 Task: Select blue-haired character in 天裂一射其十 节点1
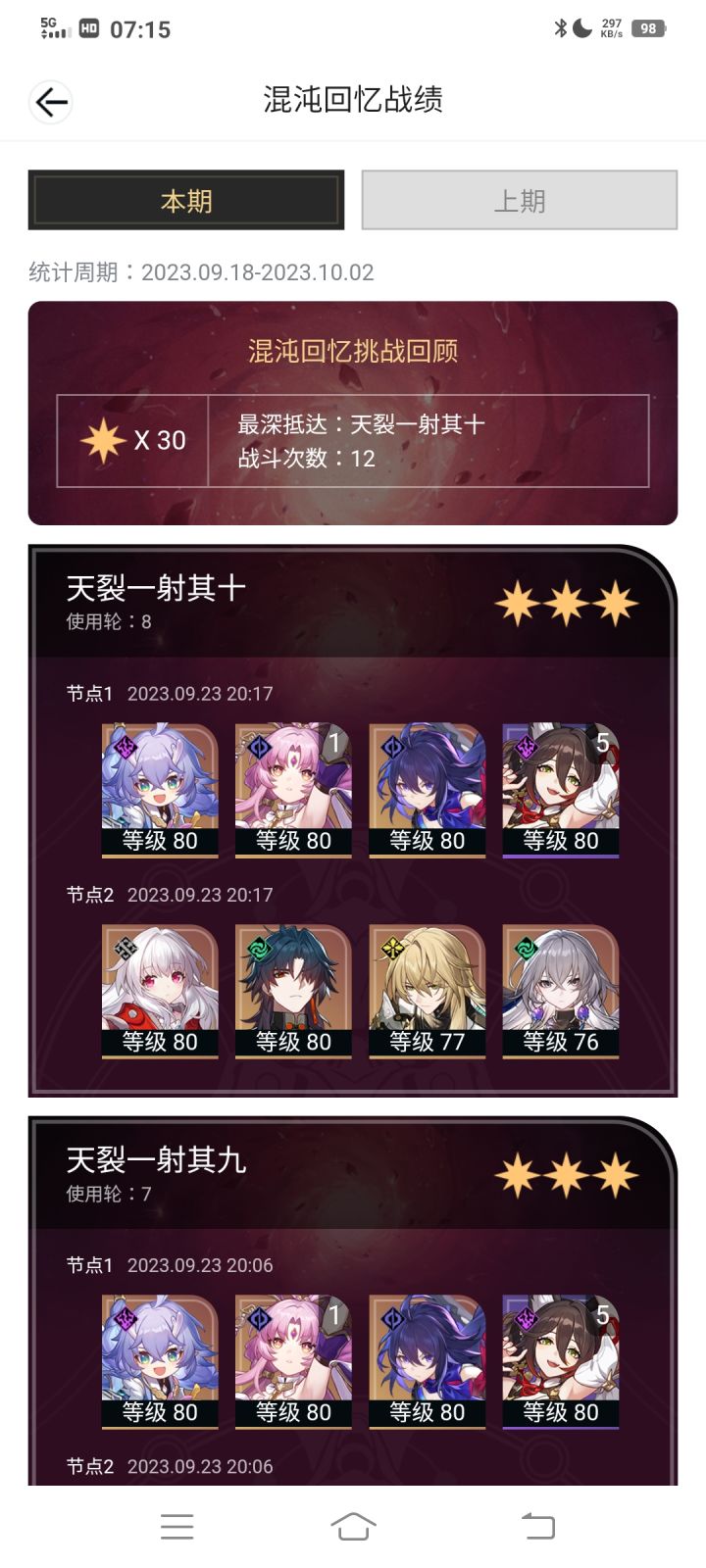click(x=160, y=791)
